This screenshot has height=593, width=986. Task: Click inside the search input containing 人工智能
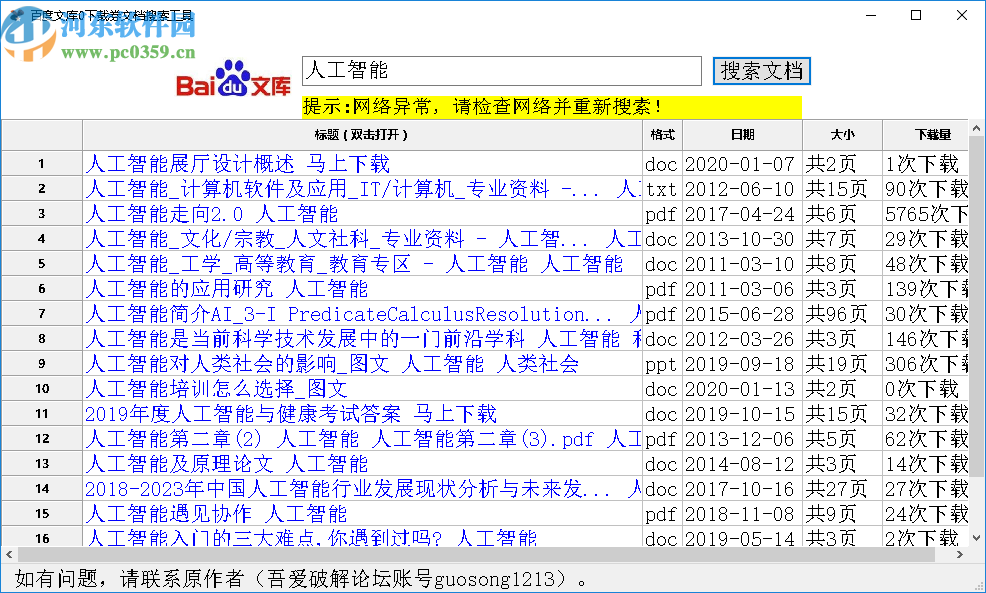point(500,71)
